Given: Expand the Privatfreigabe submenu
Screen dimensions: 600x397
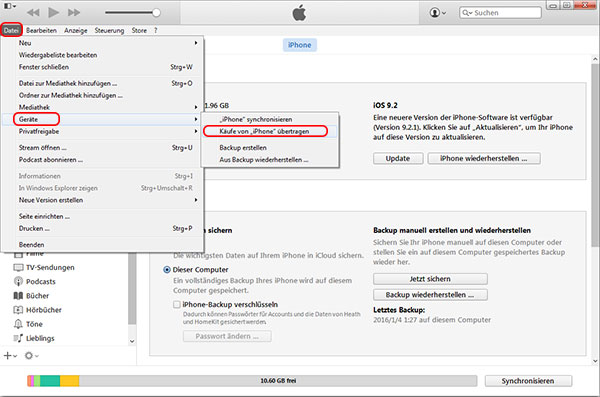Looking at the screenshot, I should tap(102, 131).
